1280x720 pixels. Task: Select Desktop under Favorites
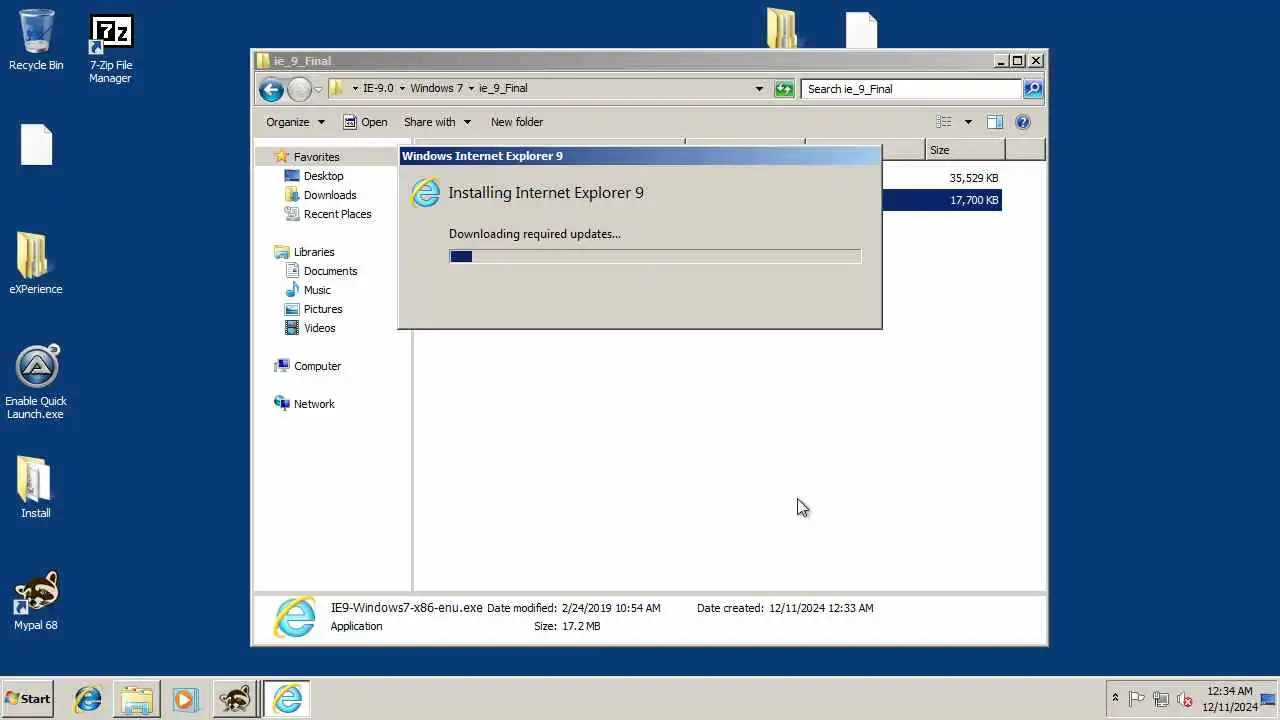[323, 176]
